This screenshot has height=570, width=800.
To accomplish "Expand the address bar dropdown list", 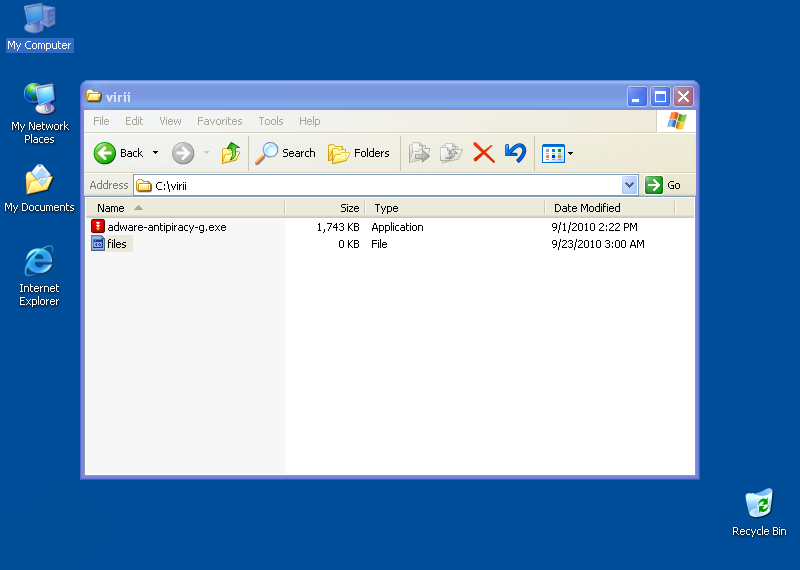I will (x=630, y=185).
